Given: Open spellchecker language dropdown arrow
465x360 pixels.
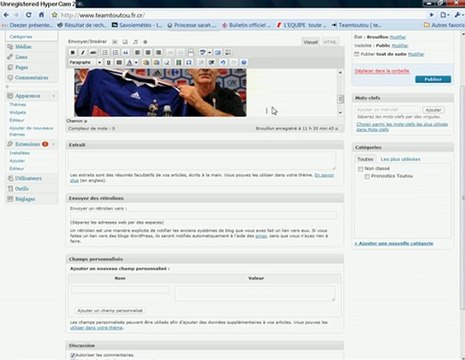Looking at the screenshot, I should coord(210,52).
